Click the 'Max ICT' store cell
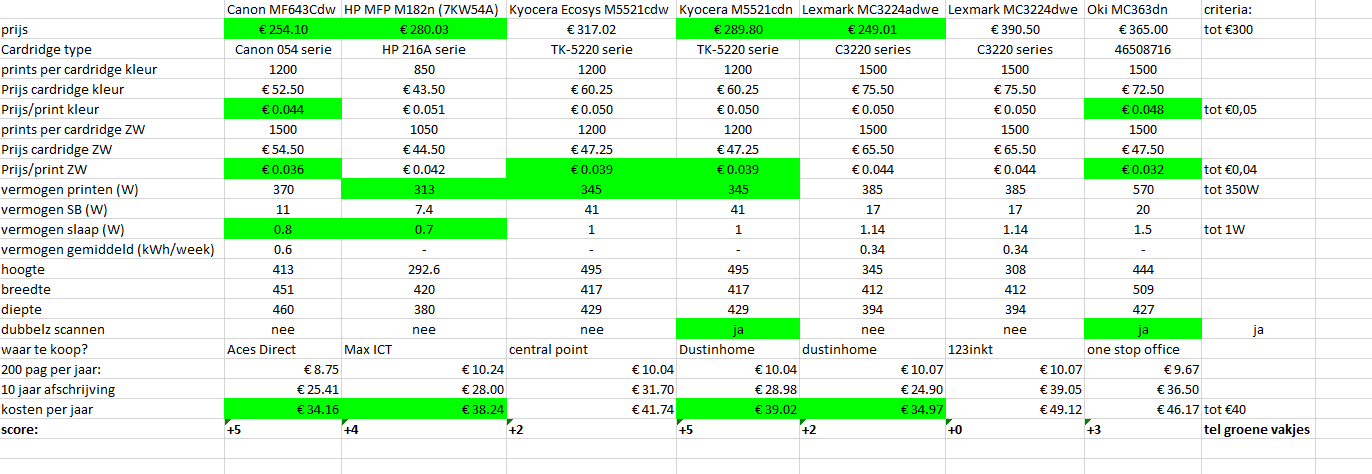The height and width of the screenshot is (474, 1372). (424, 350)
